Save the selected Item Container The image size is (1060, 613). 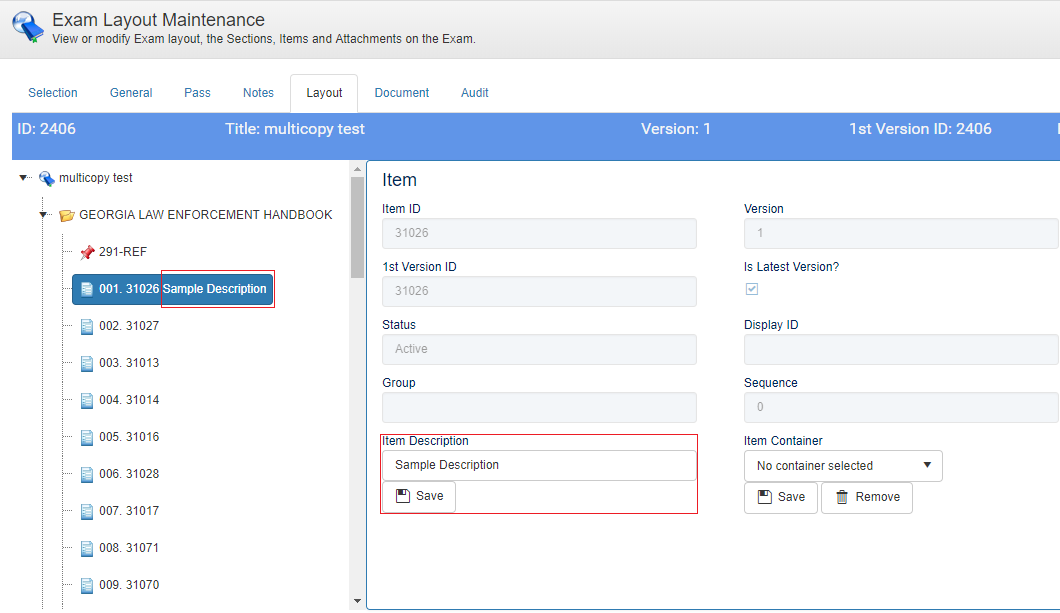[x=781, y=497]
